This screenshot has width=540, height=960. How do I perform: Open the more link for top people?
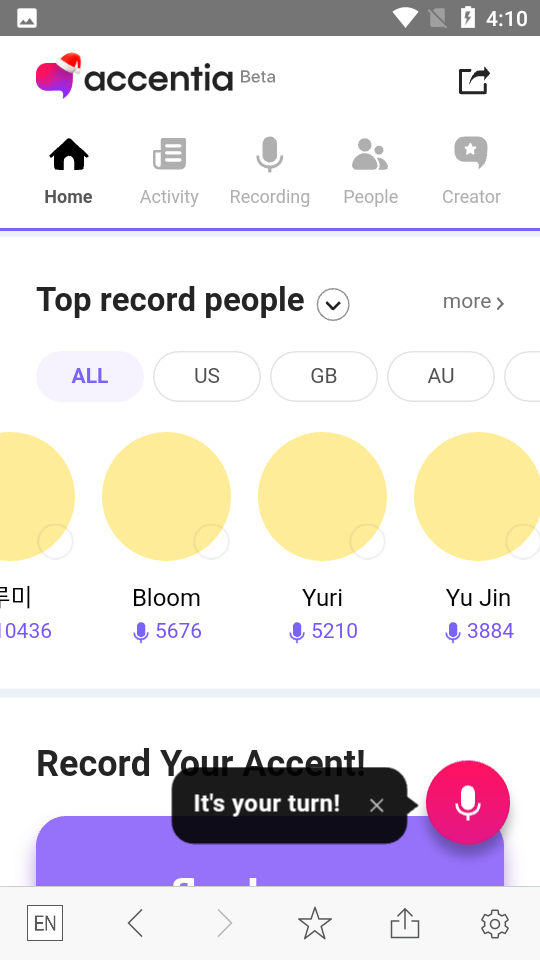pos(473,302)
